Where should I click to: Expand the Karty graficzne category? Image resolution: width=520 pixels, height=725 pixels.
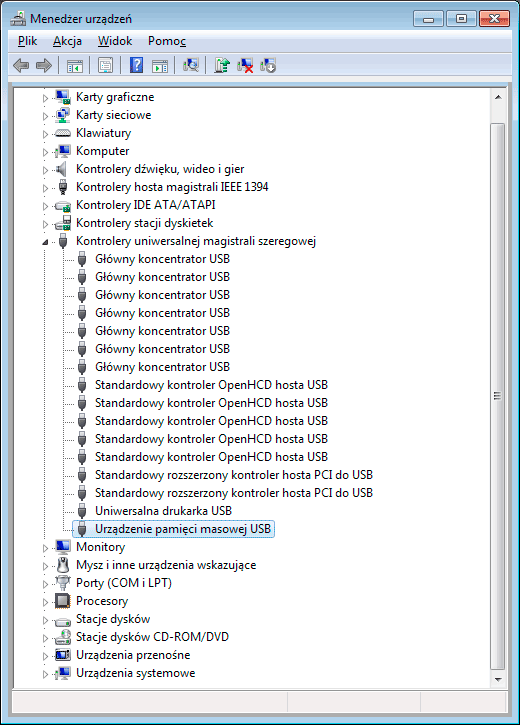tap(45, 98)
